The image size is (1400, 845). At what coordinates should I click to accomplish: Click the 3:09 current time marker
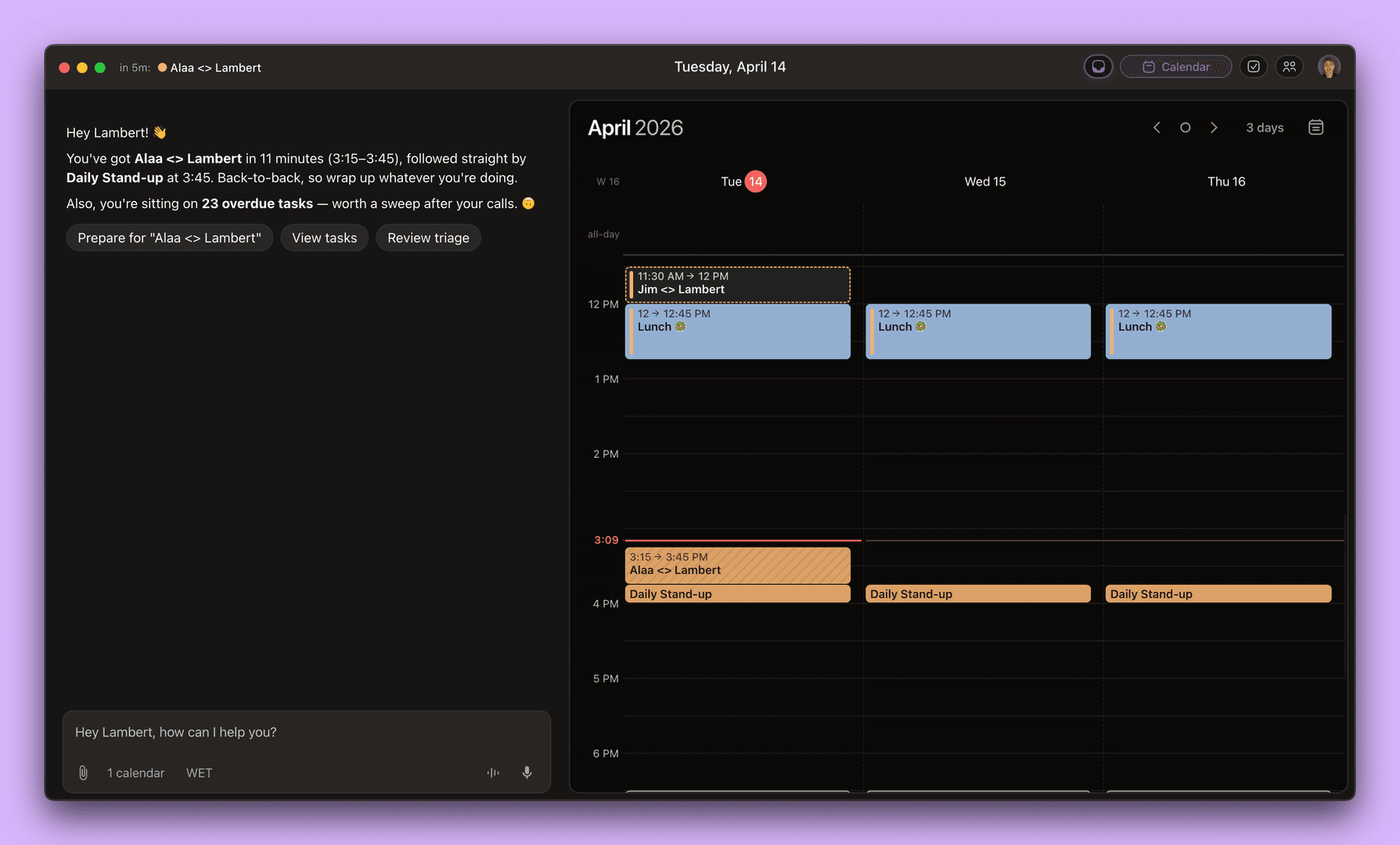[606, 540]
